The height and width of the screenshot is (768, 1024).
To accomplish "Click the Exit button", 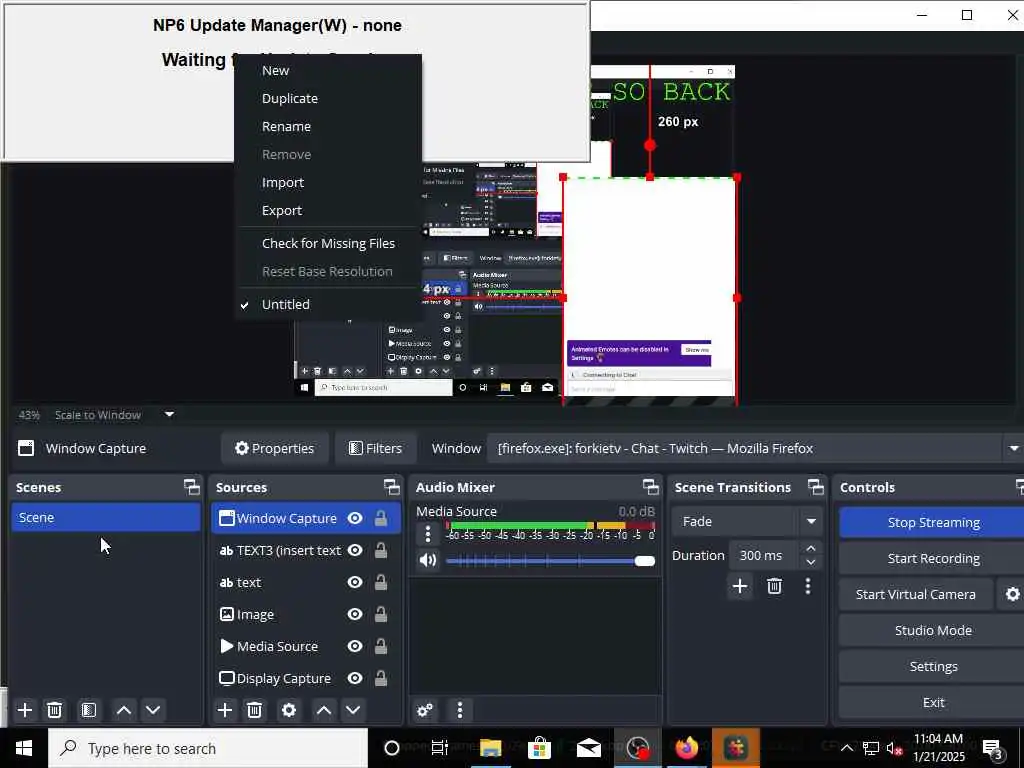I will tap(933, 702).
